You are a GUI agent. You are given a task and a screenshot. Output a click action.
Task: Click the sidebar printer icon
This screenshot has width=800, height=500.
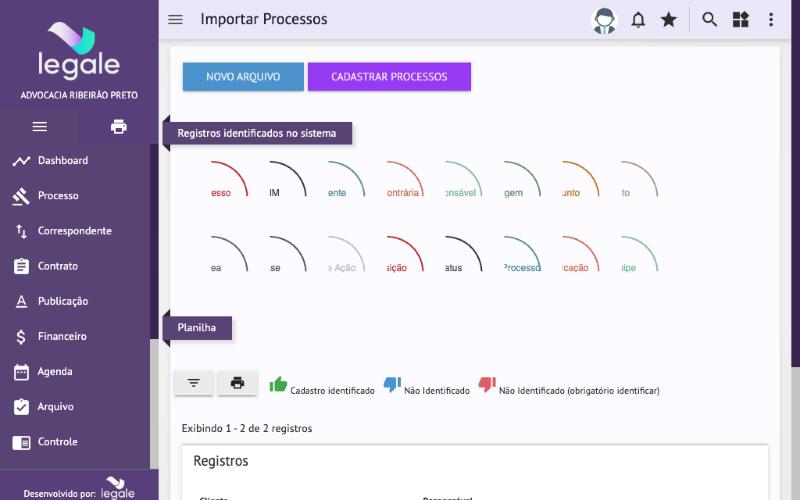pos(119,127)
